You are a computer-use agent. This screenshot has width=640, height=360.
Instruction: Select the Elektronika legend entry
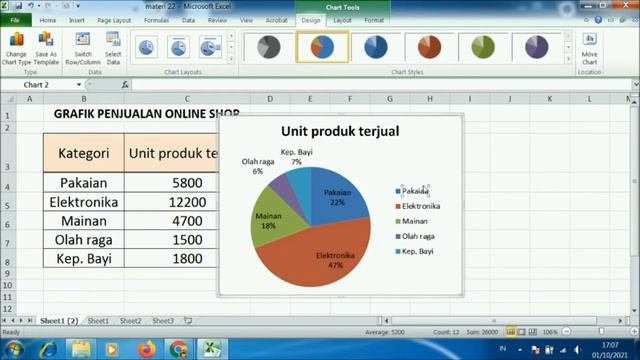point(418,206)
